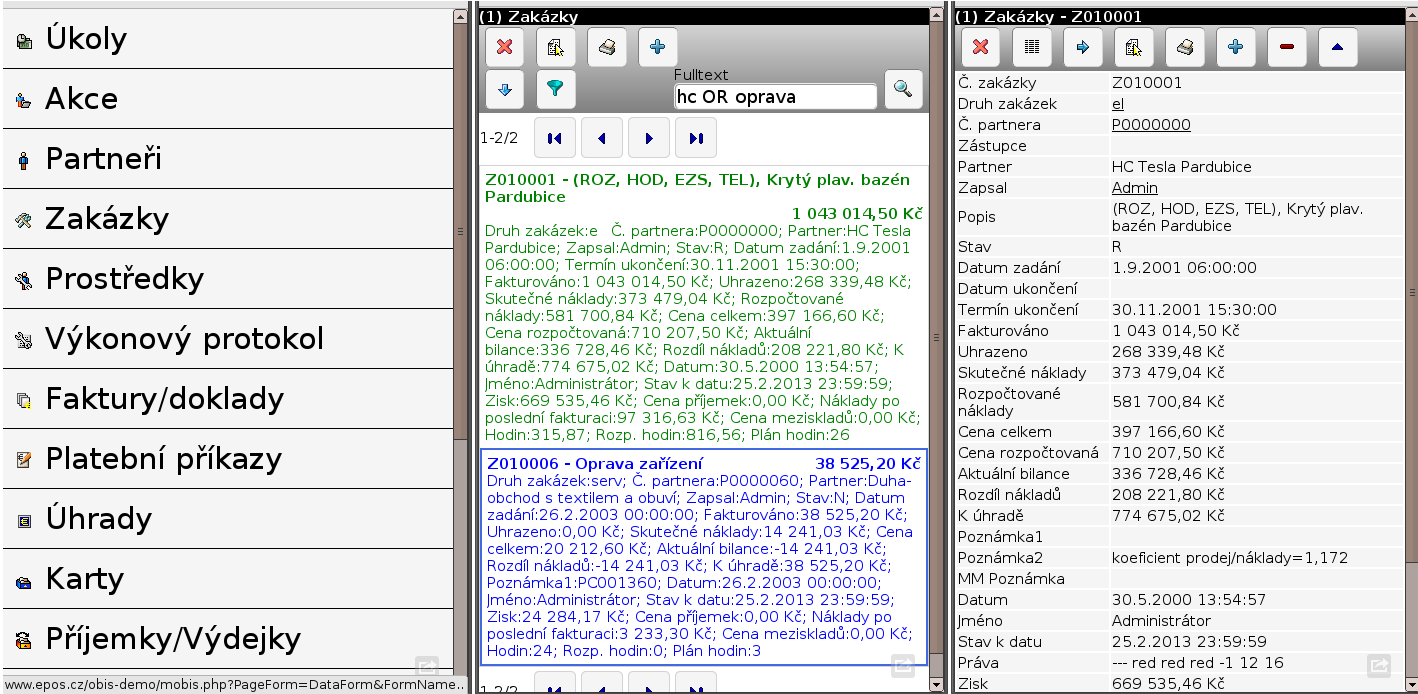The image size is (1418, 694).
Task: Click the blue plus in Zakázky list toolbar
Action: [x=657, y=47]
